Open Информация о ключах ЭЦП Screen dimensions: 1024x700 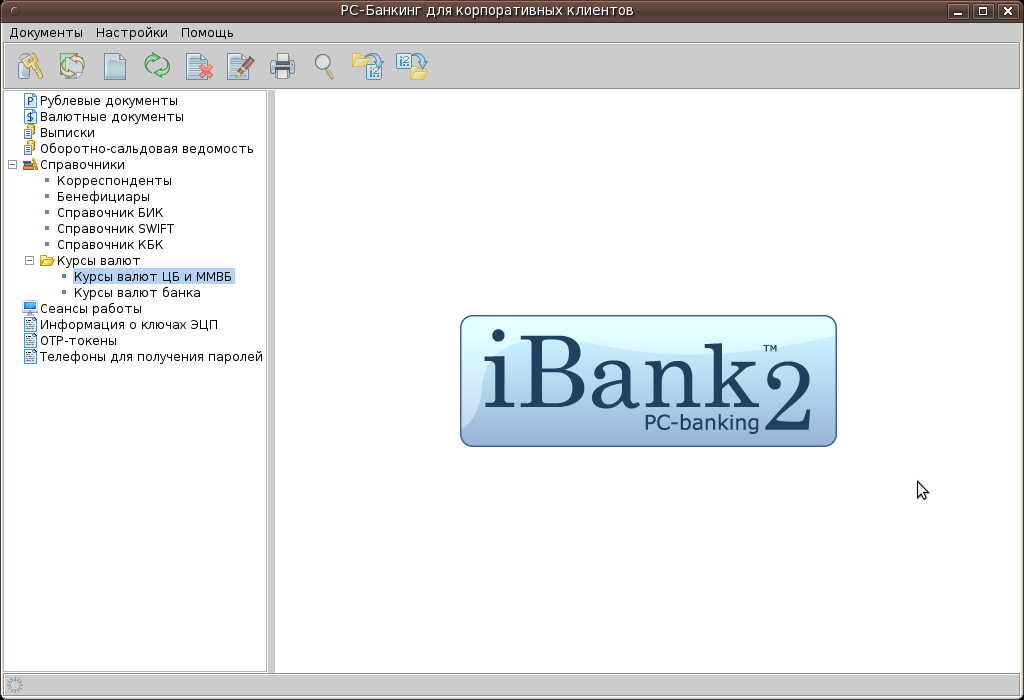128,325
